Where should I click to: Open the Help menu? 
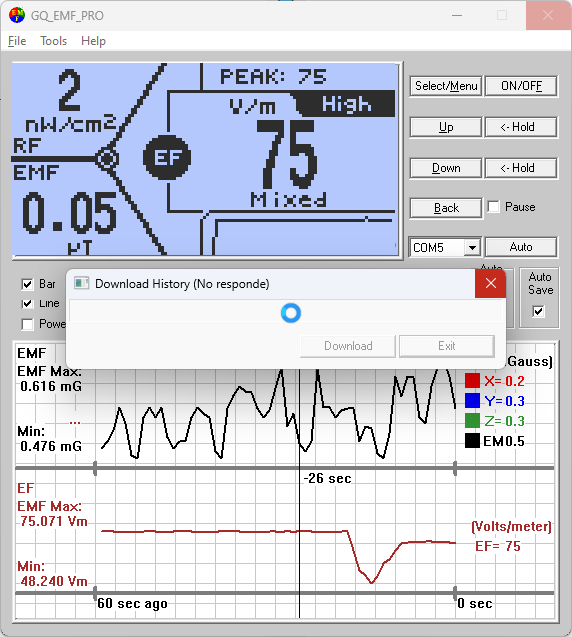click(93, 41)
